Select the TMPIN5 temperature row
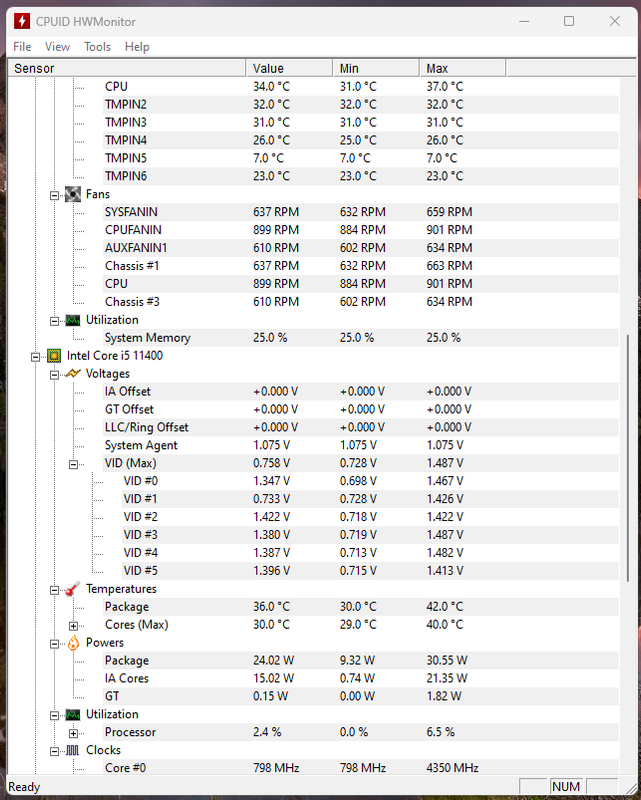 coord(361,158)
